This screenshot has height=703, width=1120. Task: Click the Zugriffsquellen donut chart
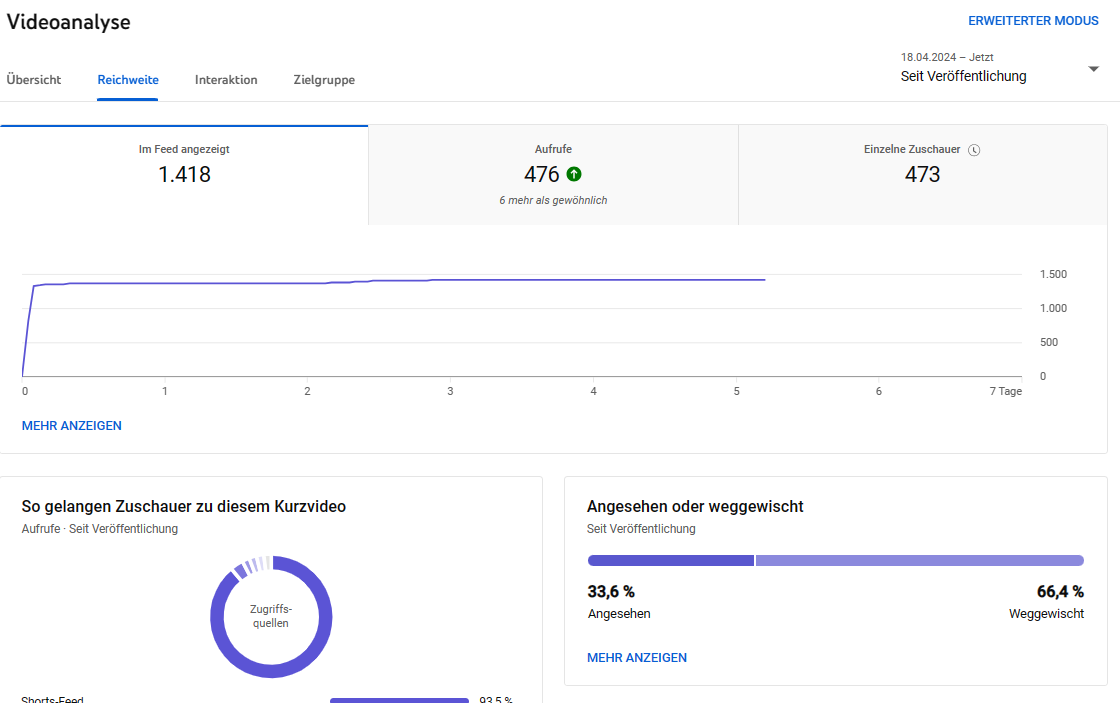pos(271,617)
